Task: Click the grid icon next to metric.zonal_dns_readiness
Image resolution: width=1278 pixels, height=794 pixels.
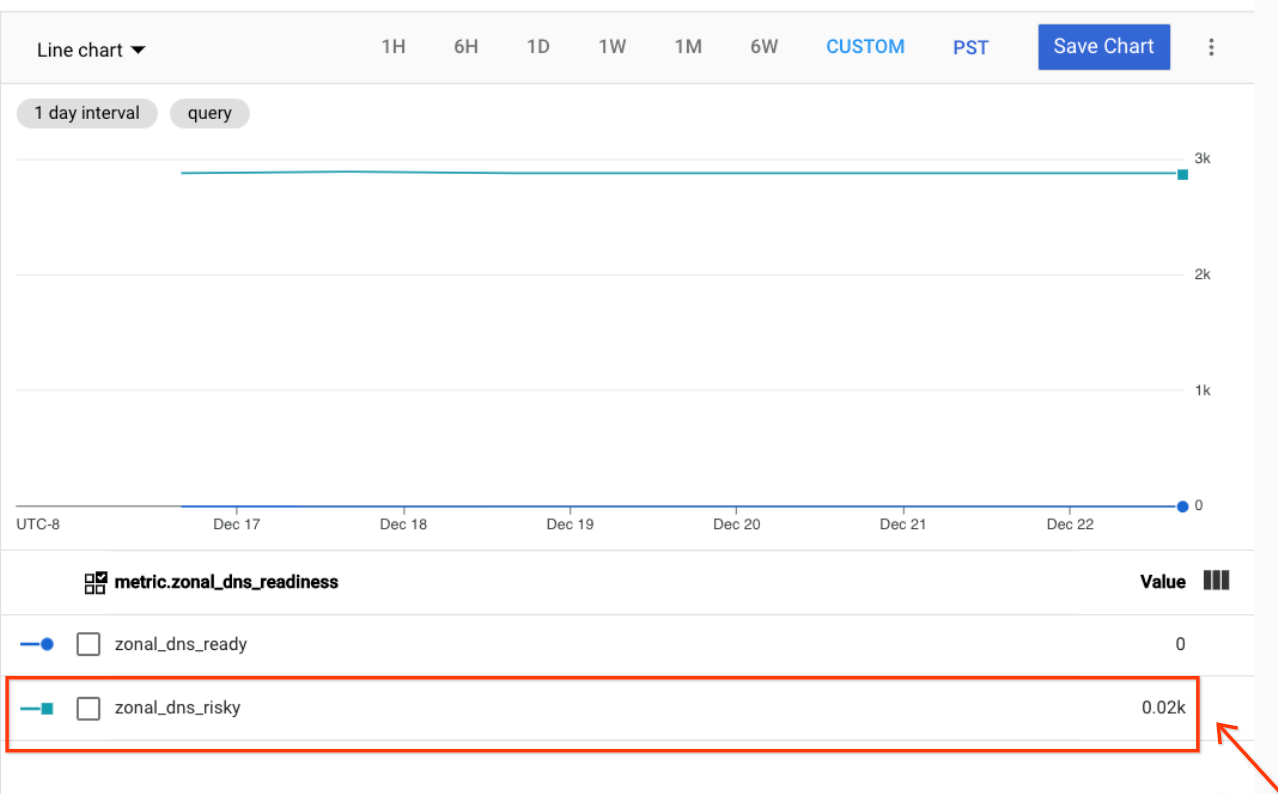Action: (x=95, y=581)
